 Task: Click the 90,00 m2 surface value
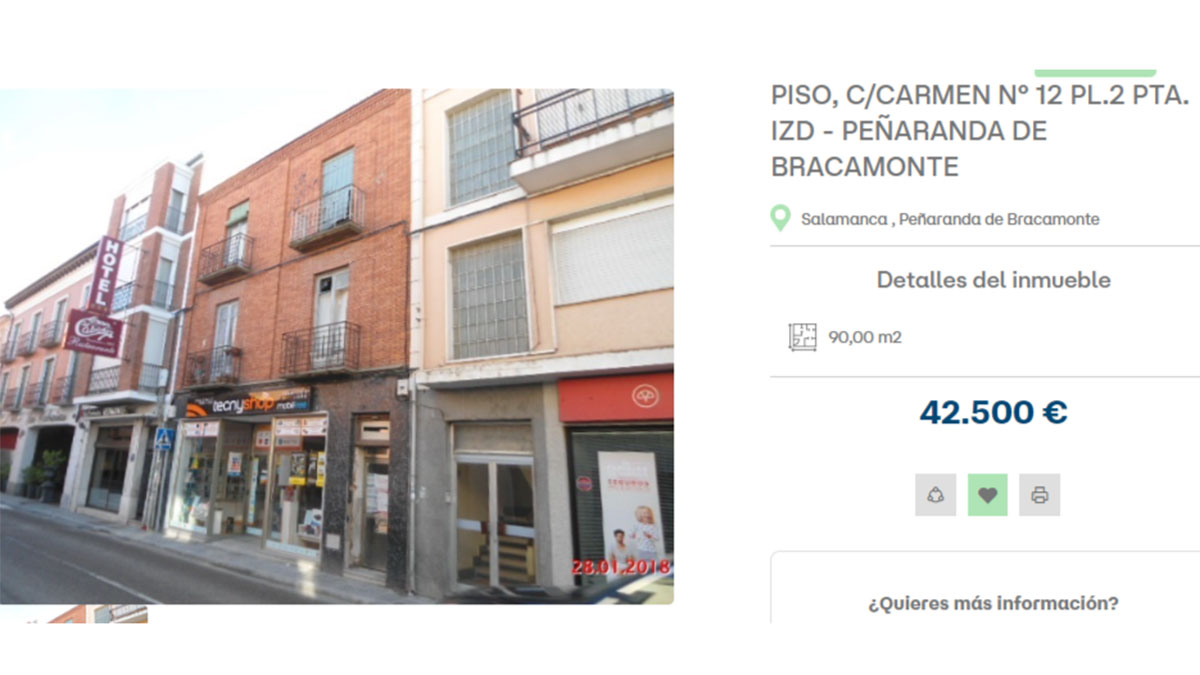click(x=865, y=337)
